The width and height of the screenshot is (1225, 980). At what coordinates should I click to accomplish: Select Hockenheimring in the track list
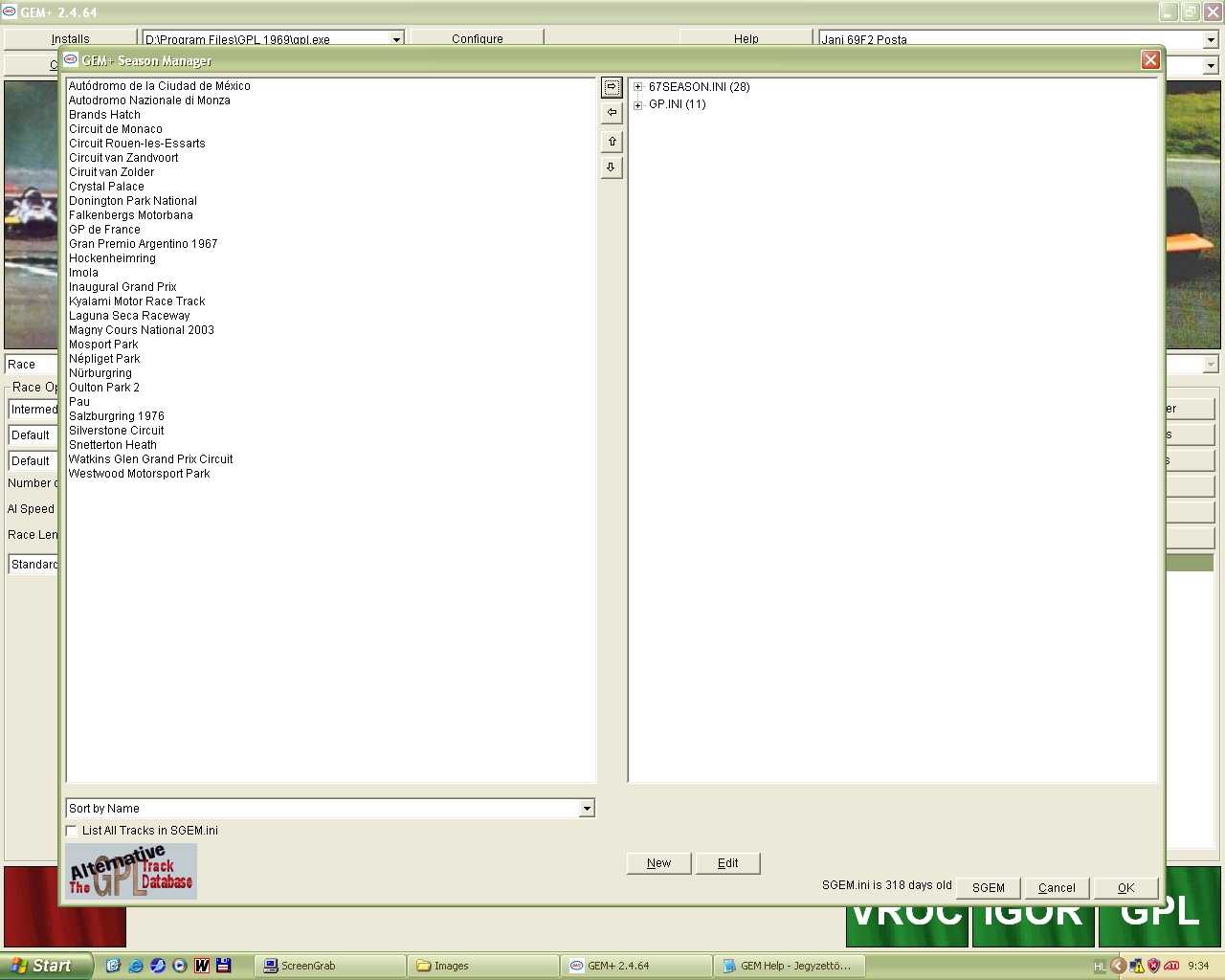(112, 258)
